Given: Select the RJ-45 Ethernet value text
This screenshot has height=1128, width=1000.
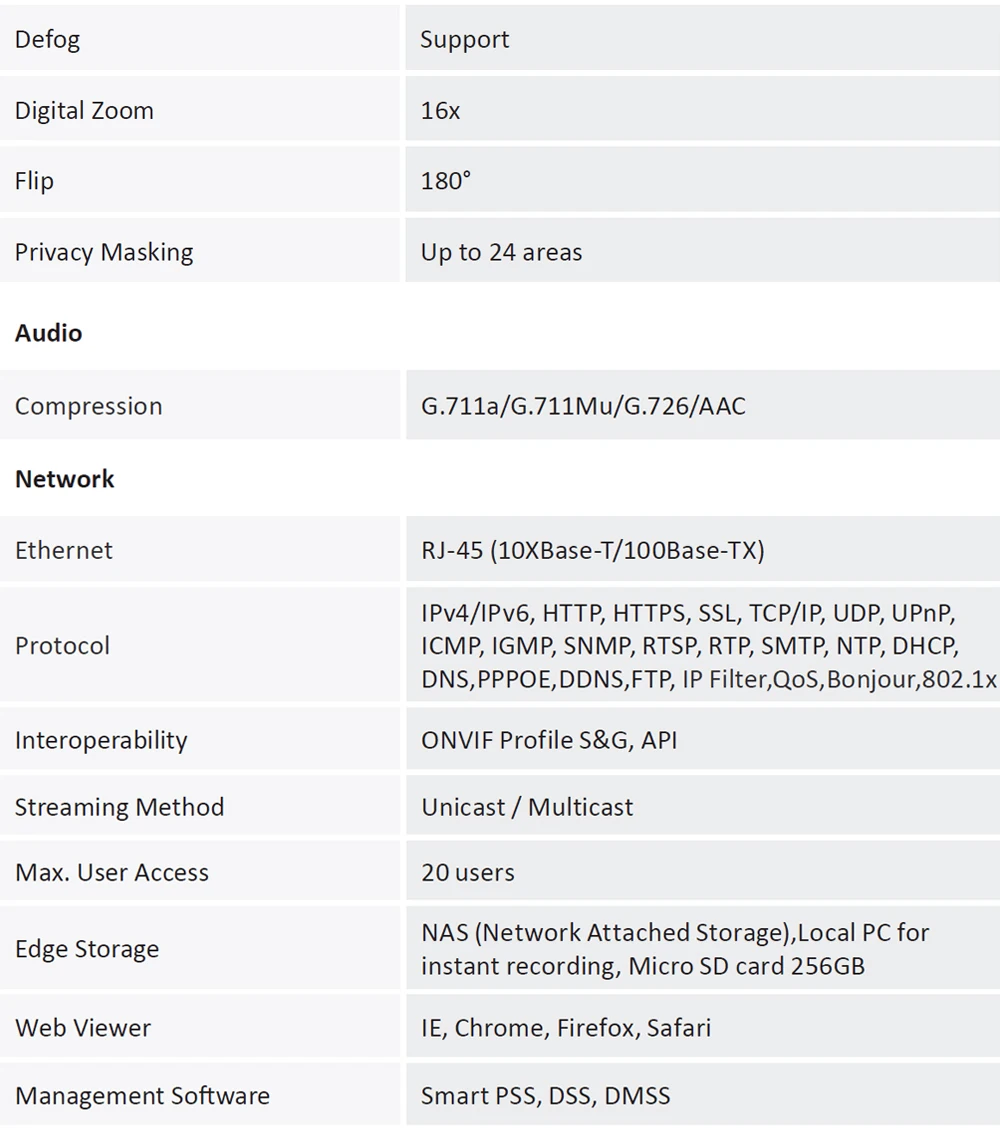Looking at the screenshot, I should click(x=592, y=550).
